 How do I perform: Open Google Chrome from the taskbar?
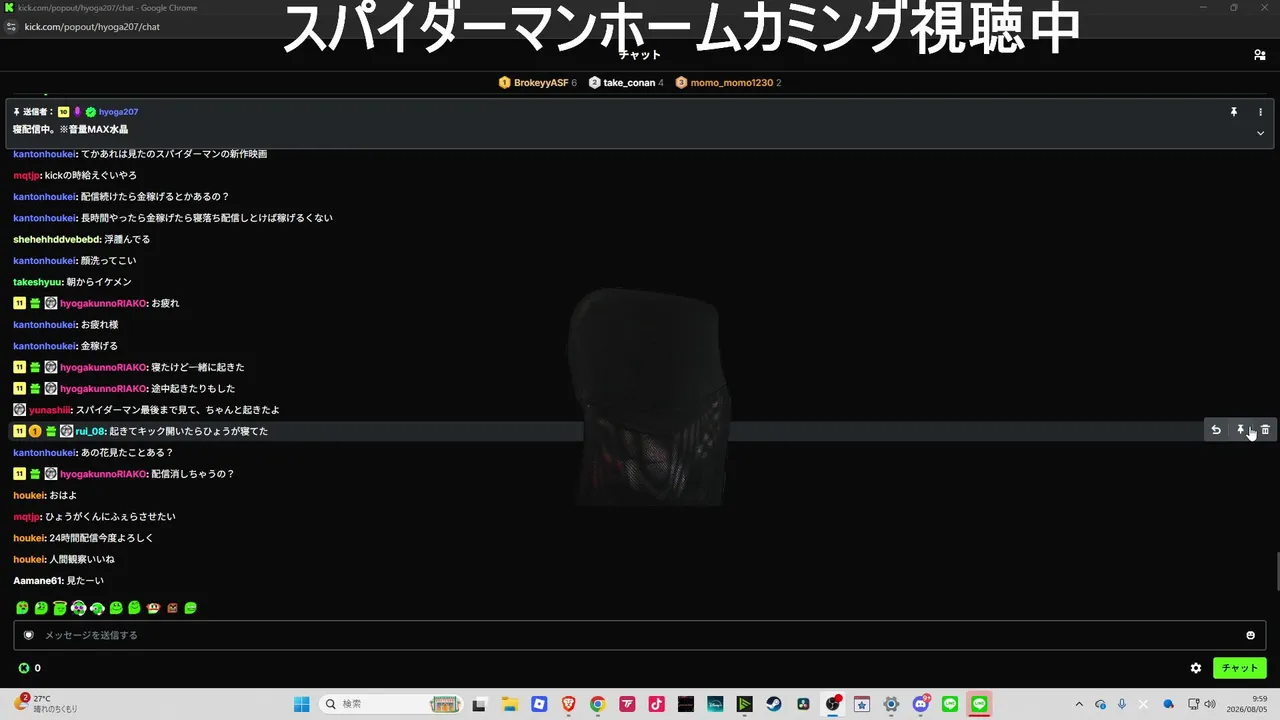point(597,704)
